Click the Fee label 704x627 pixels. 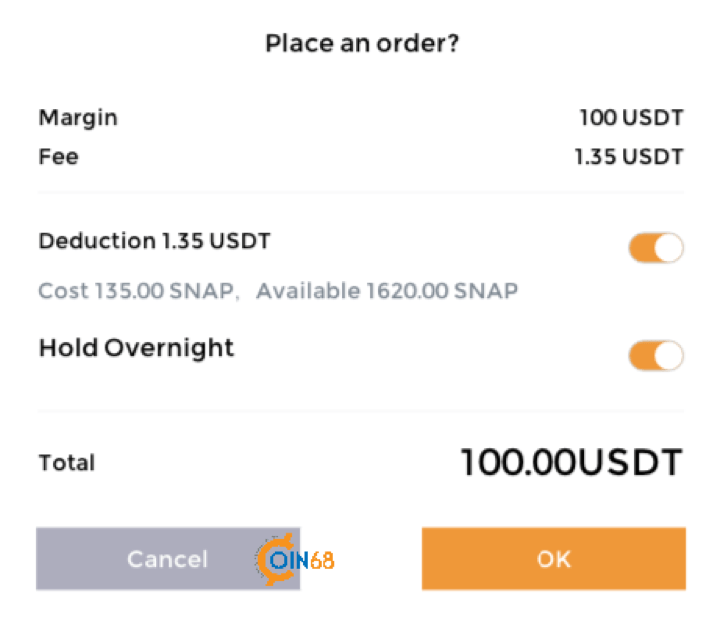[x=58, y=157]
